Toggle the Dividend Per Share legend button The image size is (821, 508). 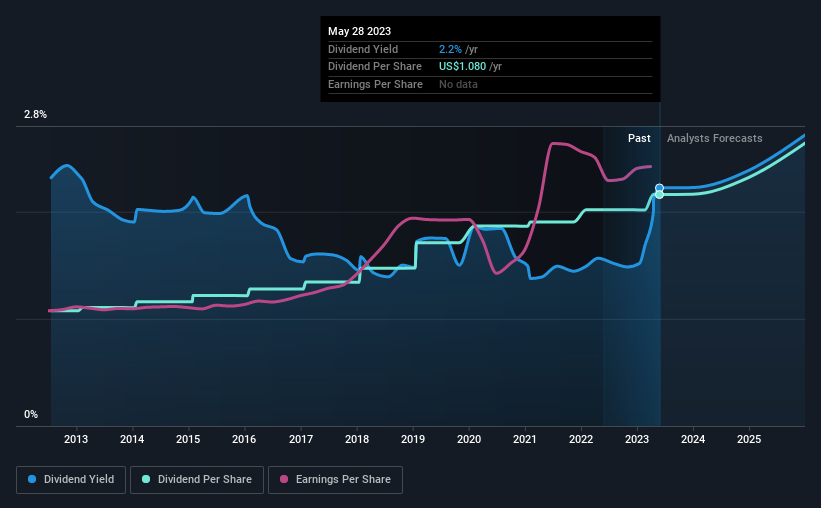pos(197,480)
